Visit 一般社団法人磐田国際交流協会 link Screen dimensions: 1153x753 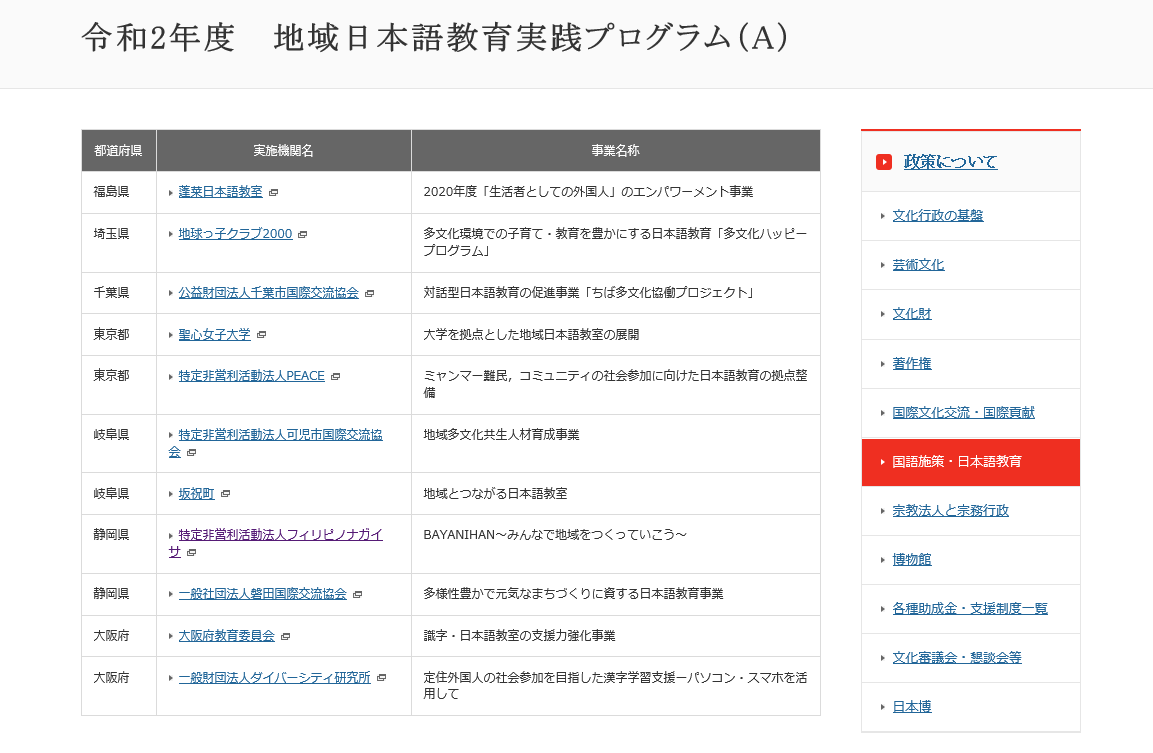coord(262,594)
